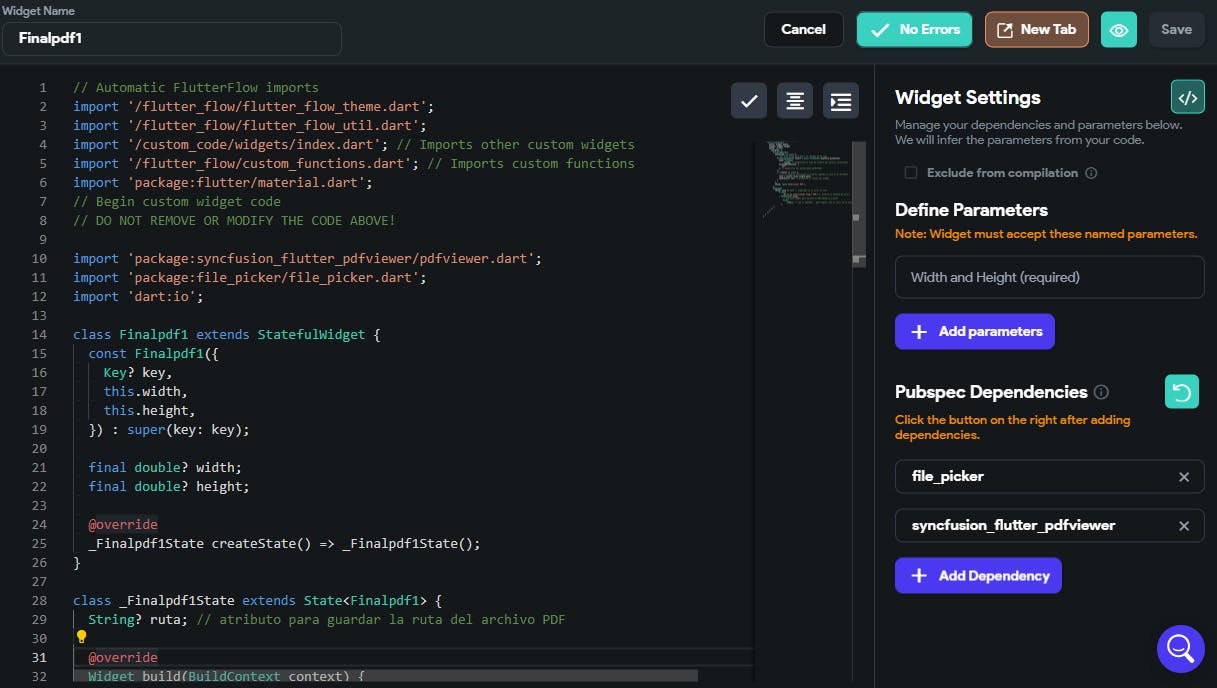Click the center-align format code icon
Viewport: 1217px width, 688px height.
click(x=795, y=101)
